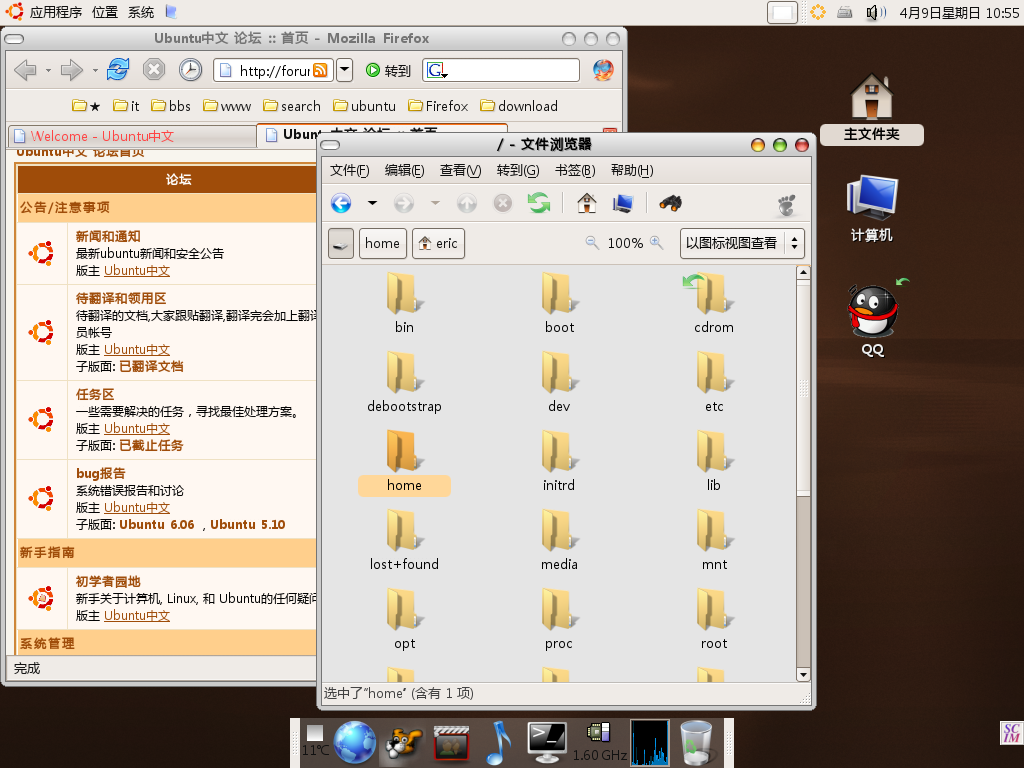Screen dimensions: 1024x768
Task: Zoom in the file browser icon view
Action: click(x=656, y=243)
